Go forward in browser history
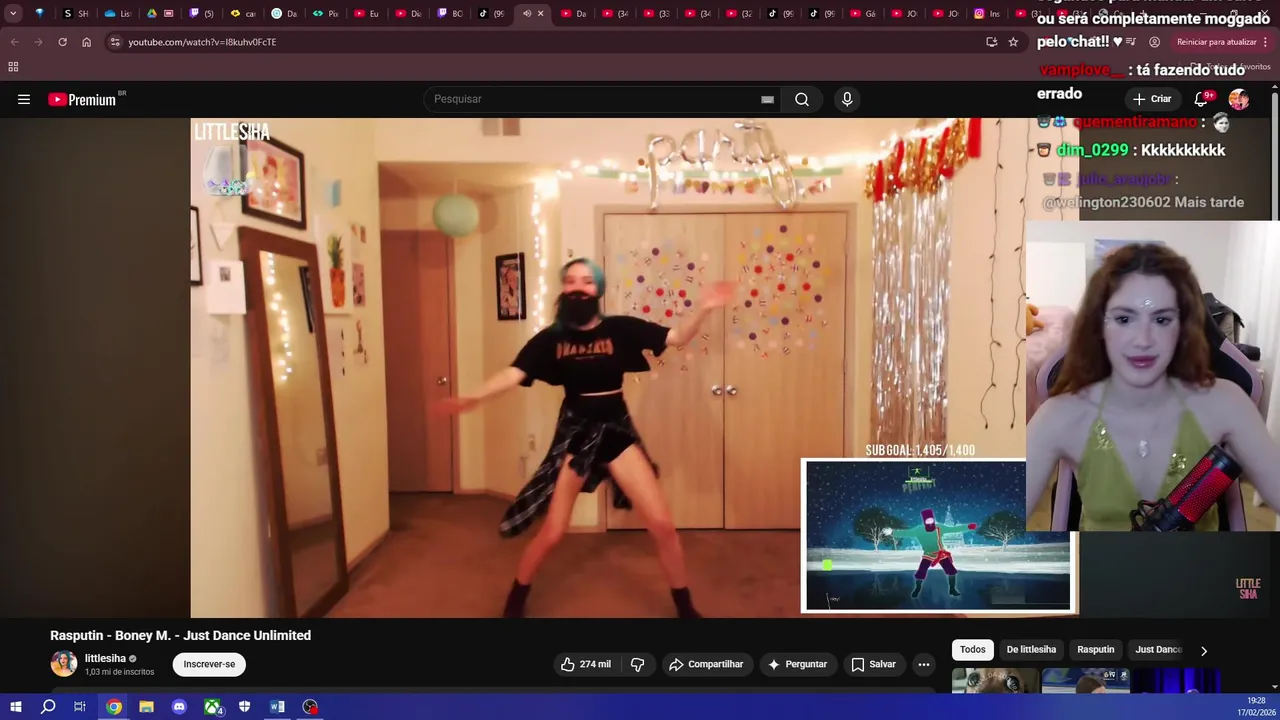 pos(38,42)
